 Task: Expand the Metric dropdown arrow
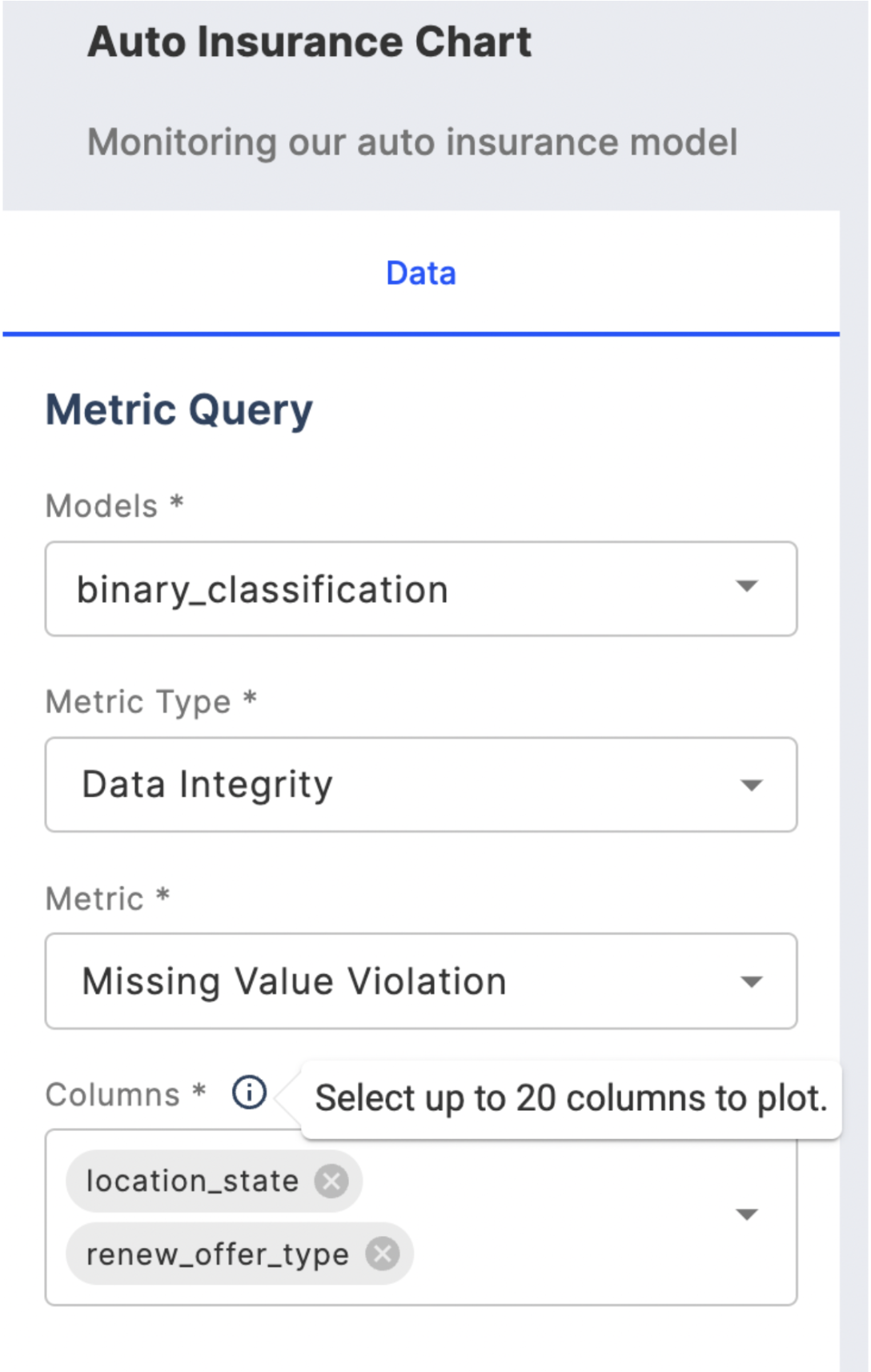pos(751,981)
